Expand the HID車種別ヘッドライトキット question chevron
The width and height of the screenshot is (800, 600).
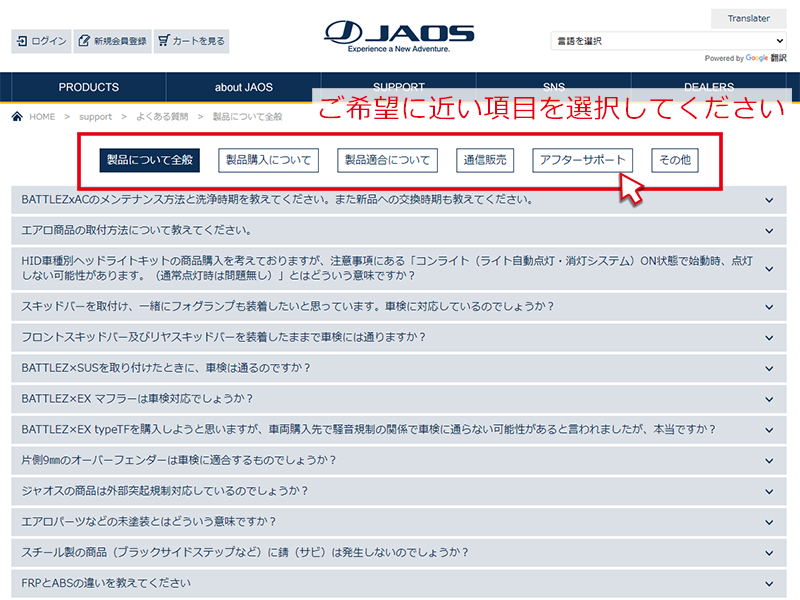769,269
